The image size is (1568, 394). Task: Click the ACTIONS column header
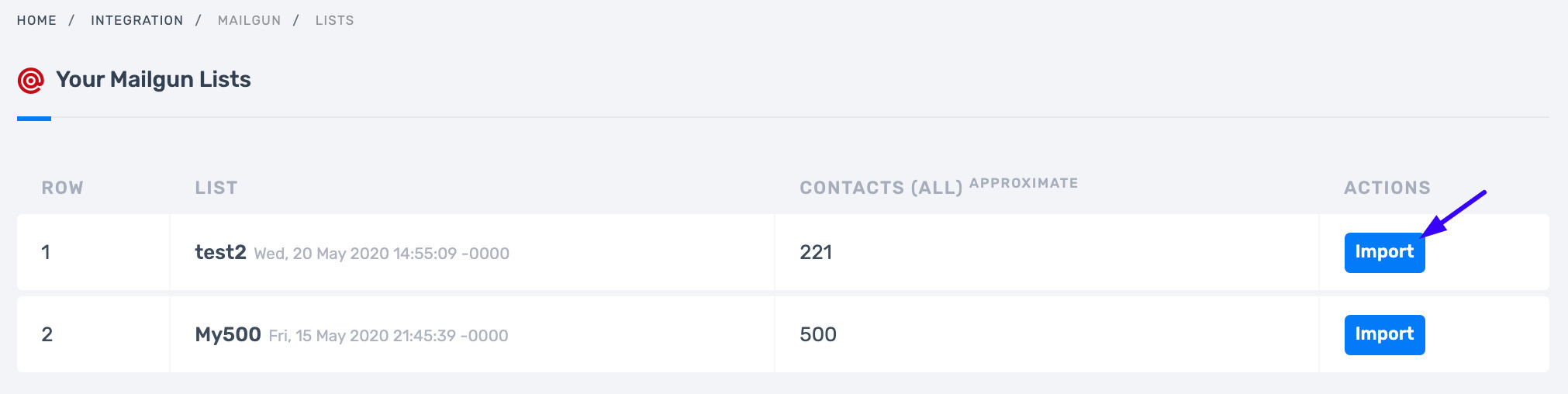pos(1387,188)
